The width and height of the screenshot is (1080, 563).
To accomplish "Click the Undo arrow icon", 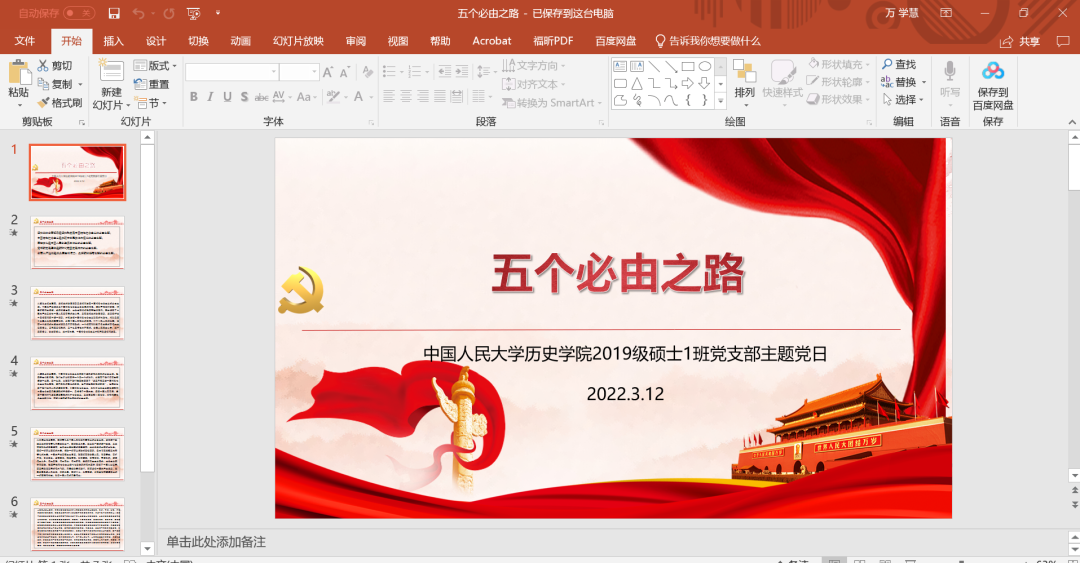I will 138,13.
